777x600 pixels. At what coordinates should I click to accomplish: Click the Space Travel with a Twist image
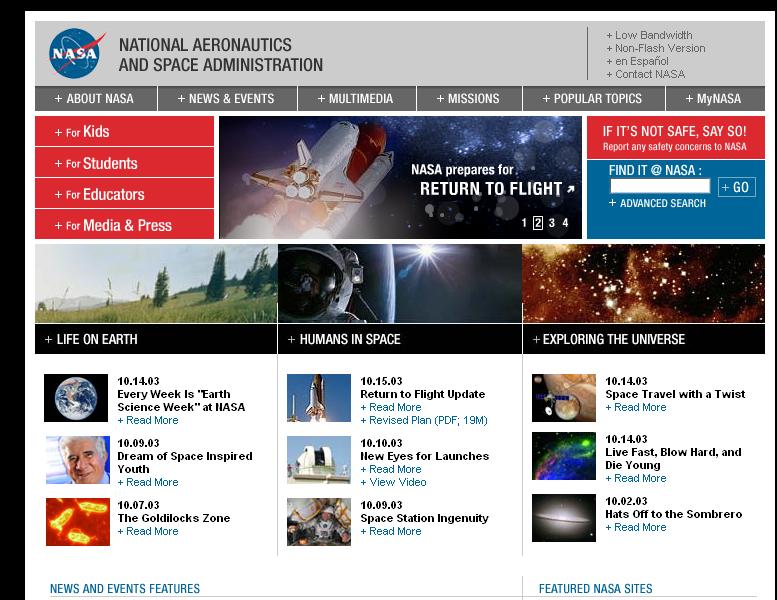click(x=563, y=398)
